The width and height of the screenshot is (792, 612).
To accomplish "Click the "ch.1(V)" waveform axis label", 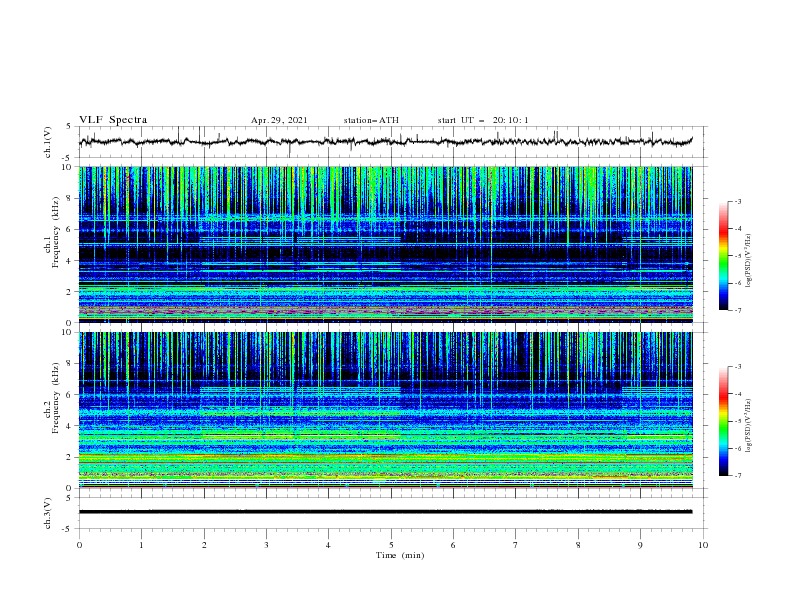I will pyautogui.click(x=48, y=142).
